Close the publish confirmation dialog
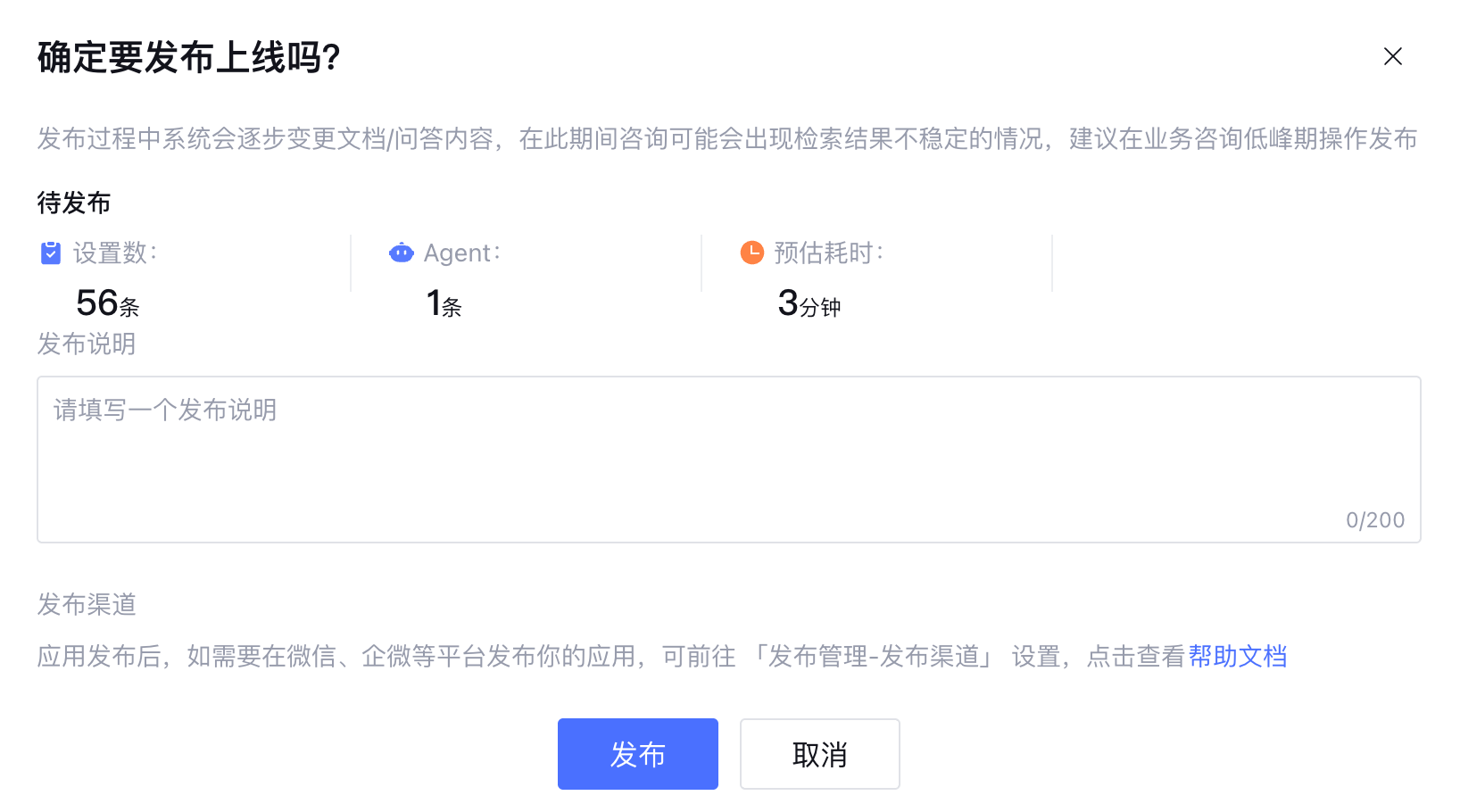1460x812 pixels. tap(1392, 56)
